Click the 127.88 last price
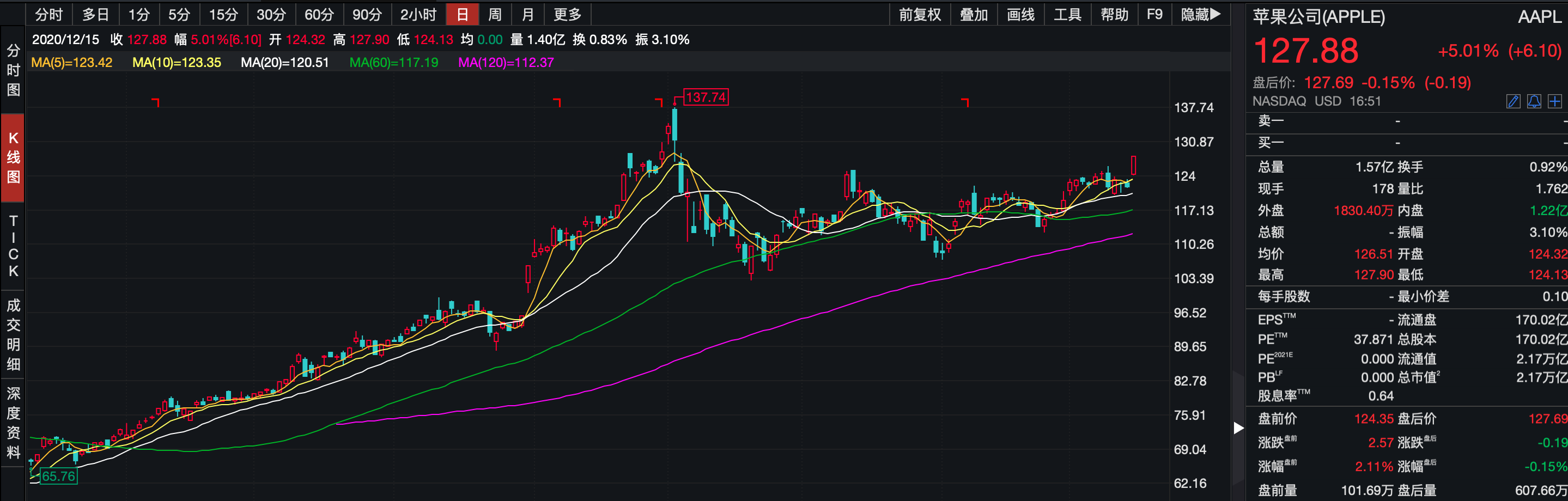 (1305, 51)
